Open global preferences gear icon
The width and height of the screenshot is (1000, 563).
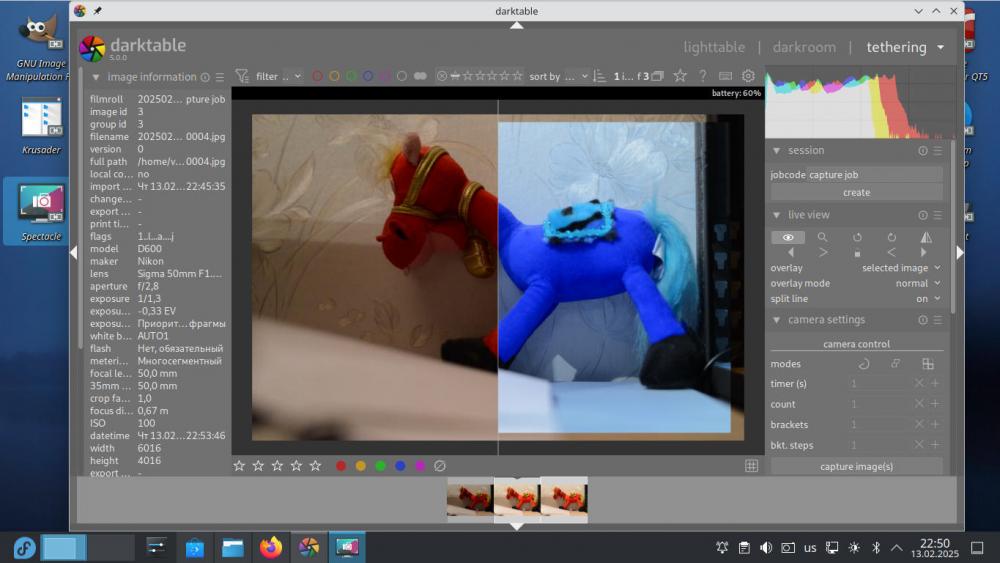click(x=748, y=77)
